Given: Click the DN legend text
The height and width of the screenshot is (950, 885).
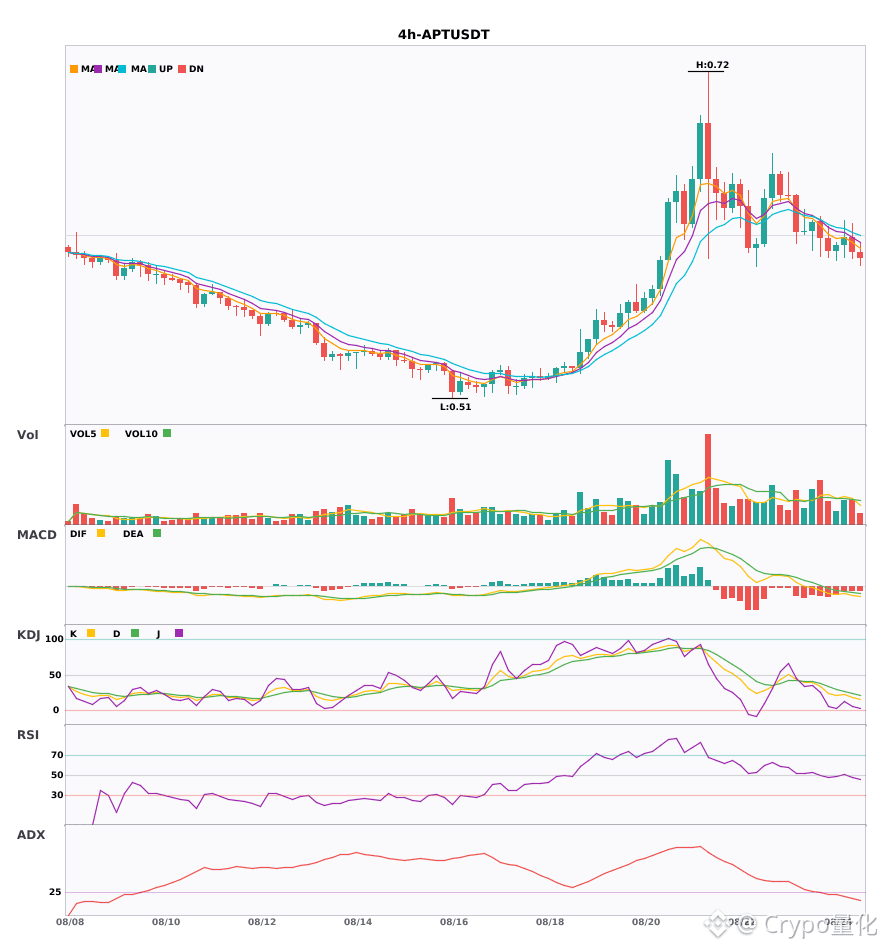Looking at the screenshot, I should pyautogui.click(x=196, y=69).
